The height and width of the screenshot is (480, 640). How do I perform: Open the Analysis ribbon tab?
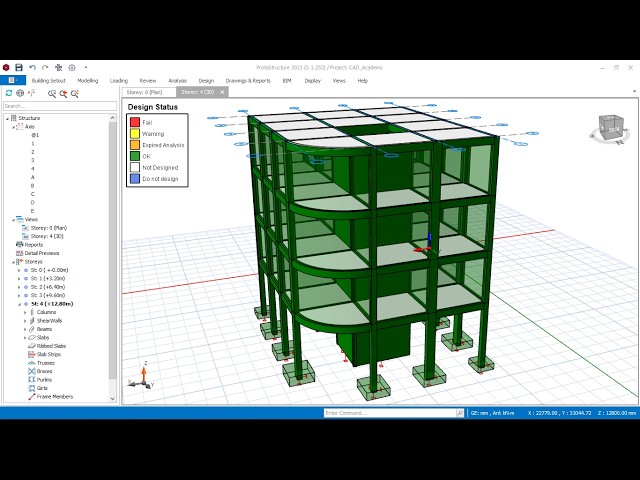[x=178, y=81]
